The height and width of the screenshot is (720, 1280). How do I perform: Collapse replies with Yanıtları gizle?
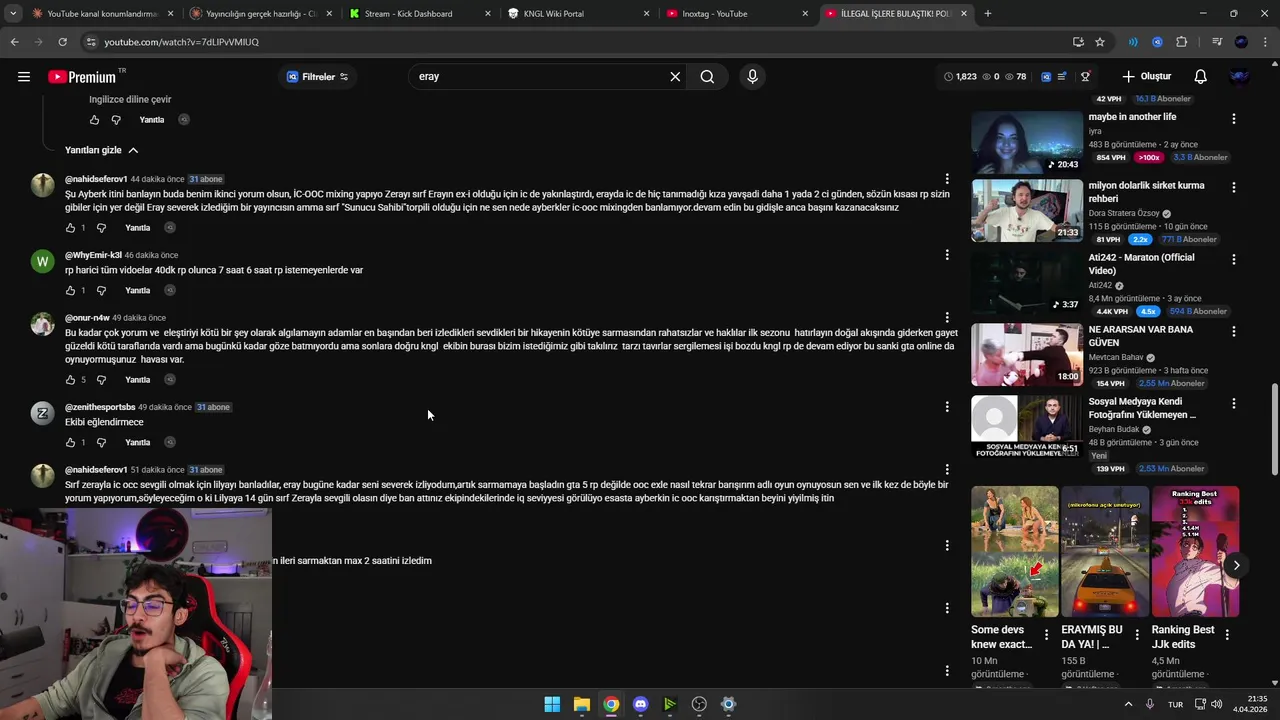(x=102, y=150)
